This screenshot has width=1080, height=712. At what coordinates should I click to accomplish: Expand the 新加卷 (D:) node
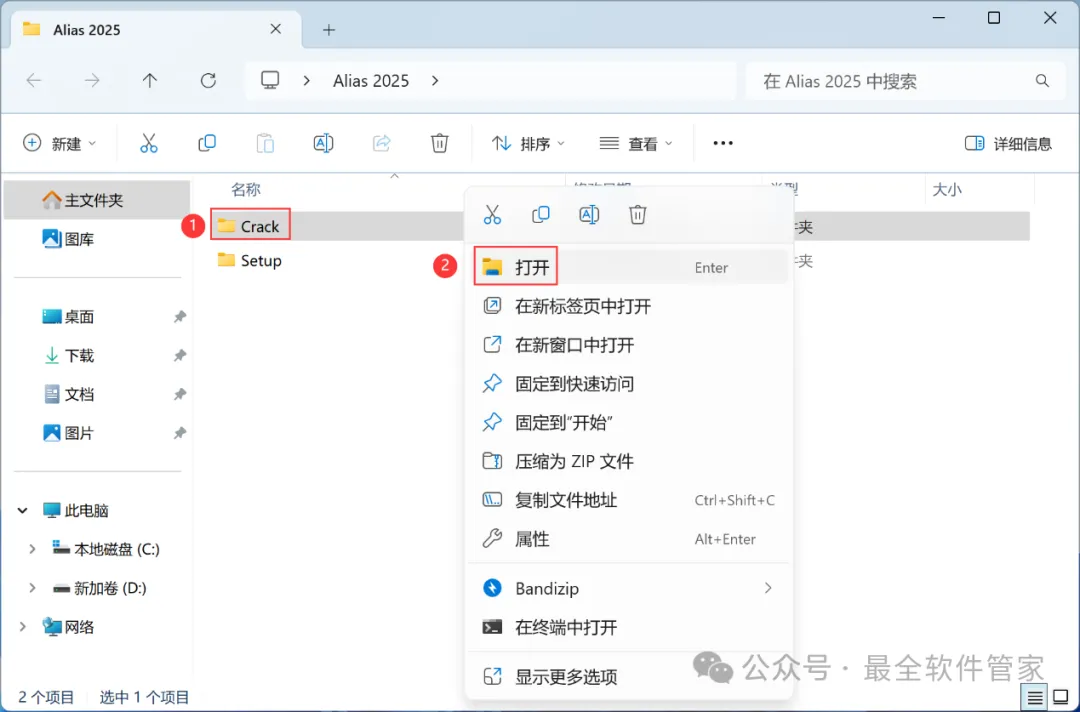[x=32, y=588]
